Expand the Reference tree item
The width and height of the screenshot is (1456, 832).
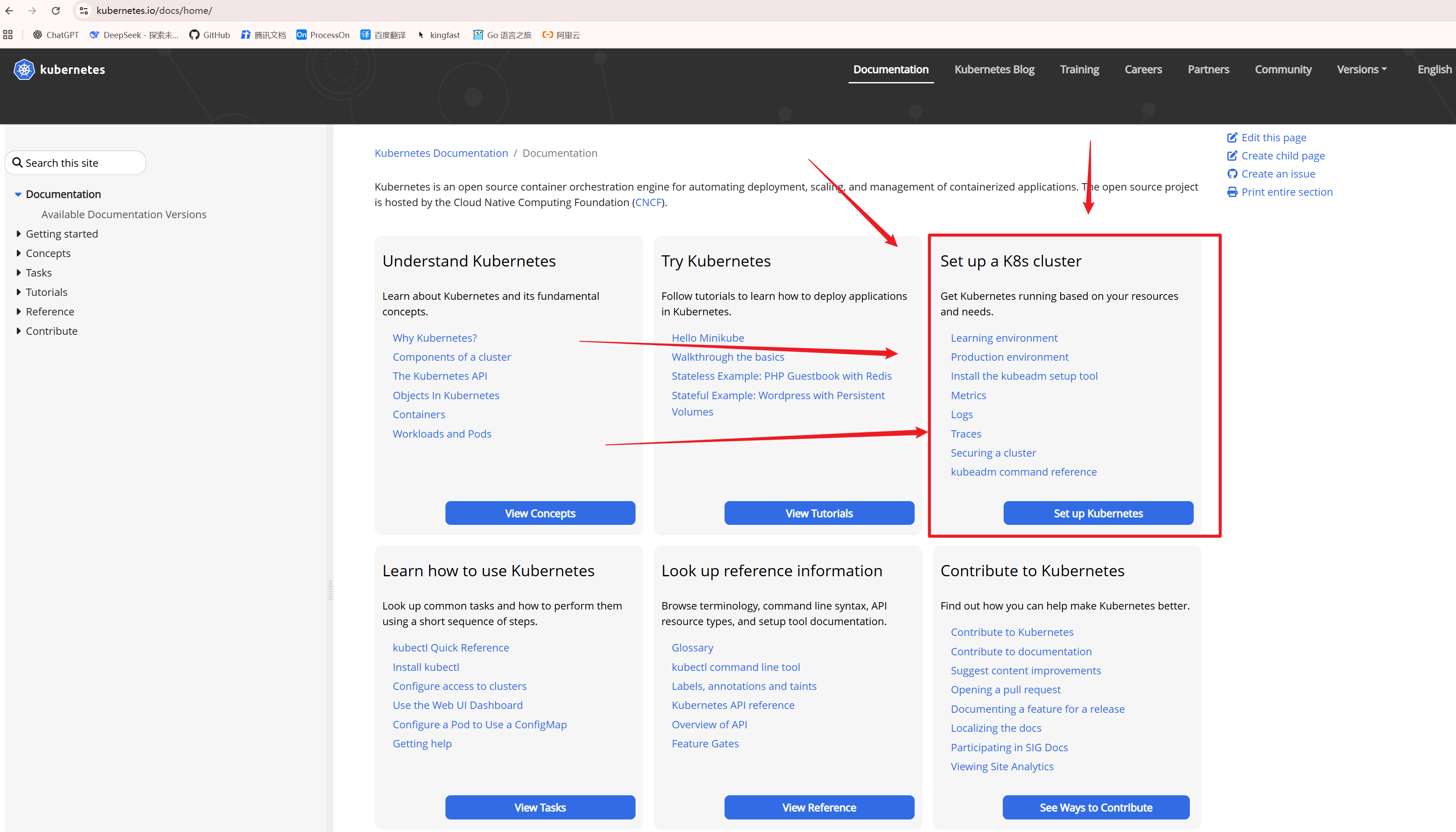point(18,311)
